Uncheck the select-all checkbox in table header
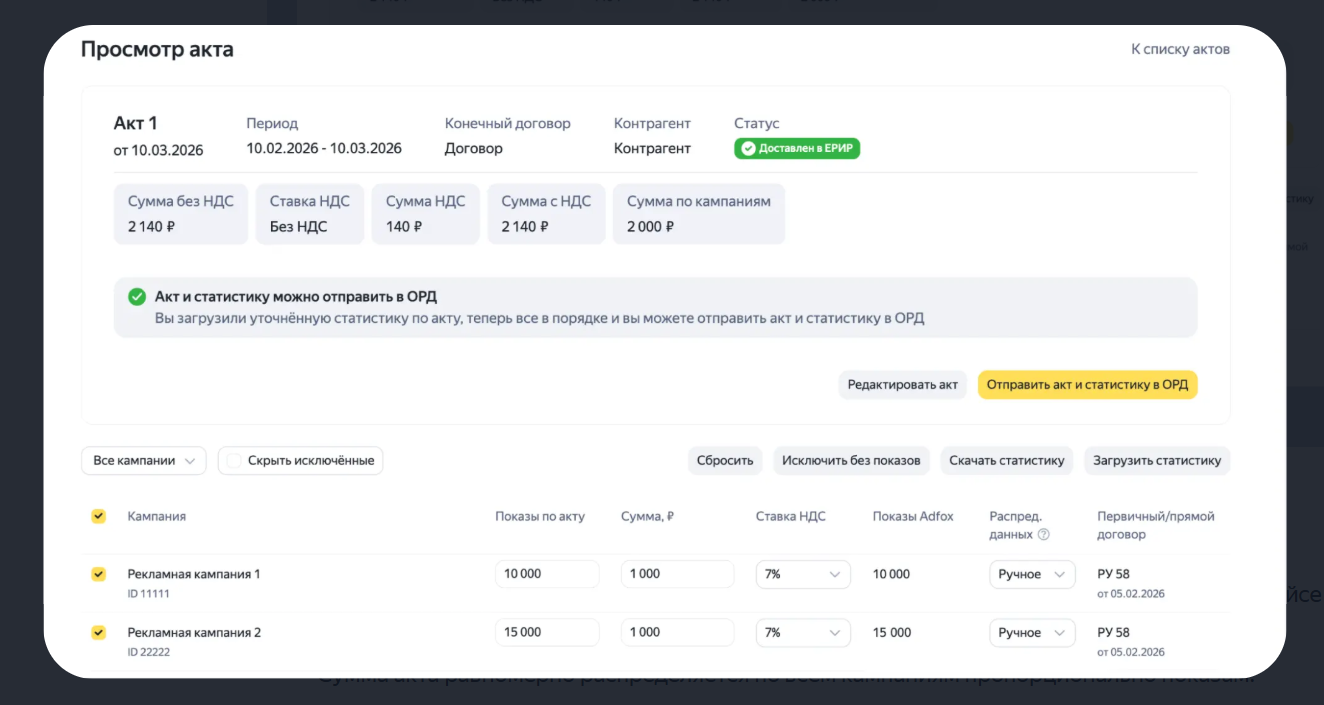1324x705 pixels. 97,517
